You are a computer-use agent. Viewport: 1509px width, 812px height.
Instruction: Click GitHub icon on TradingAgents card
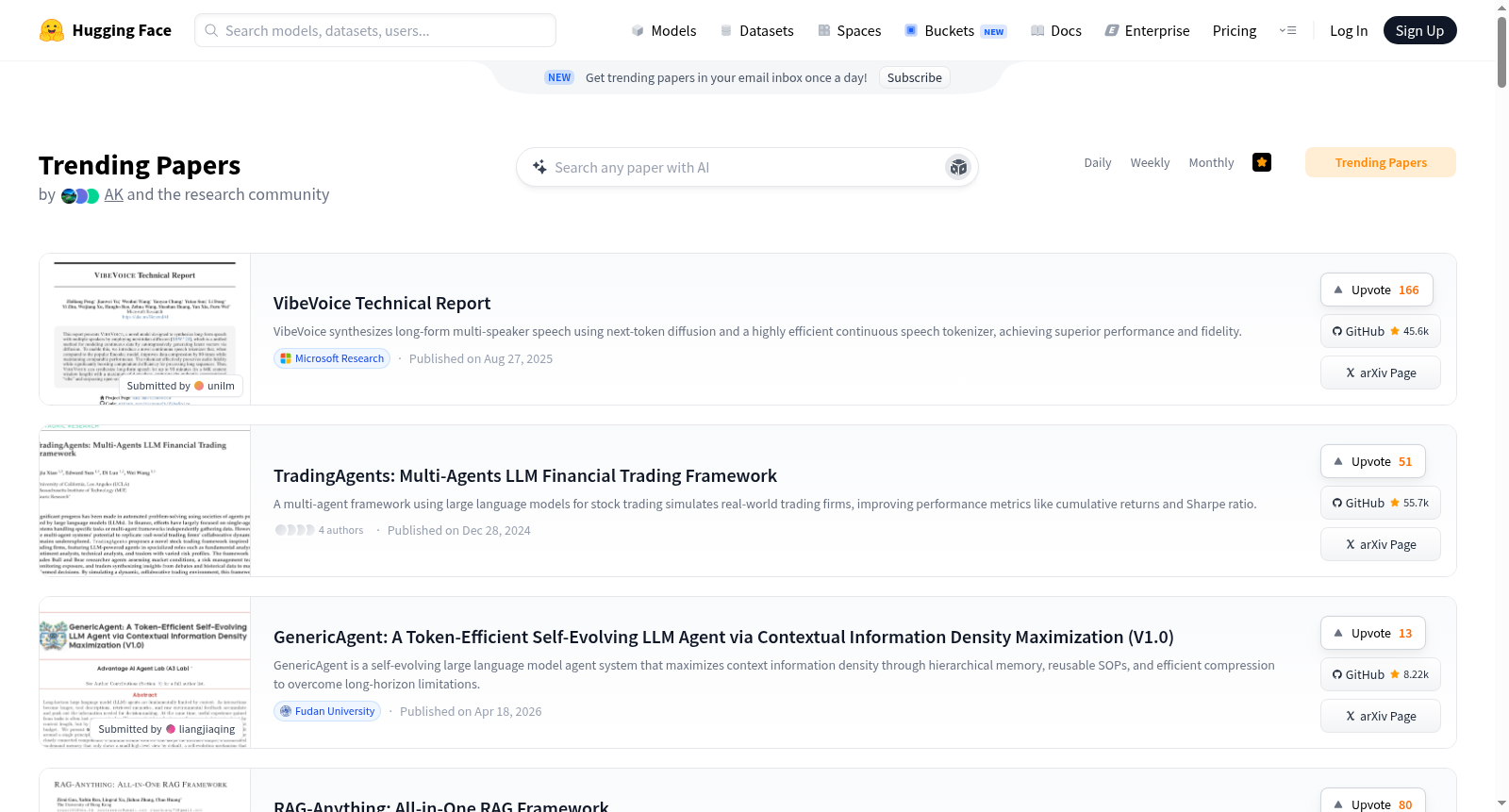(x=1337, y=503)
